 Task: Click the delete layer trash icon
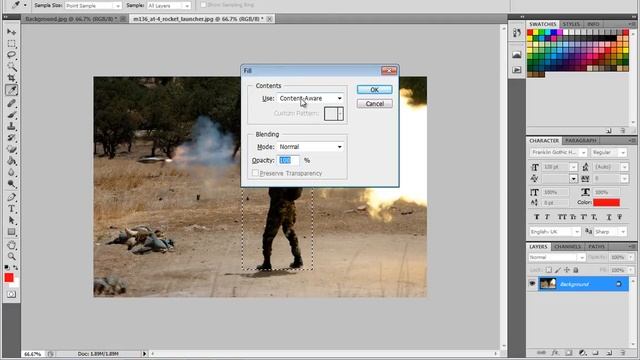click(623, 352)
